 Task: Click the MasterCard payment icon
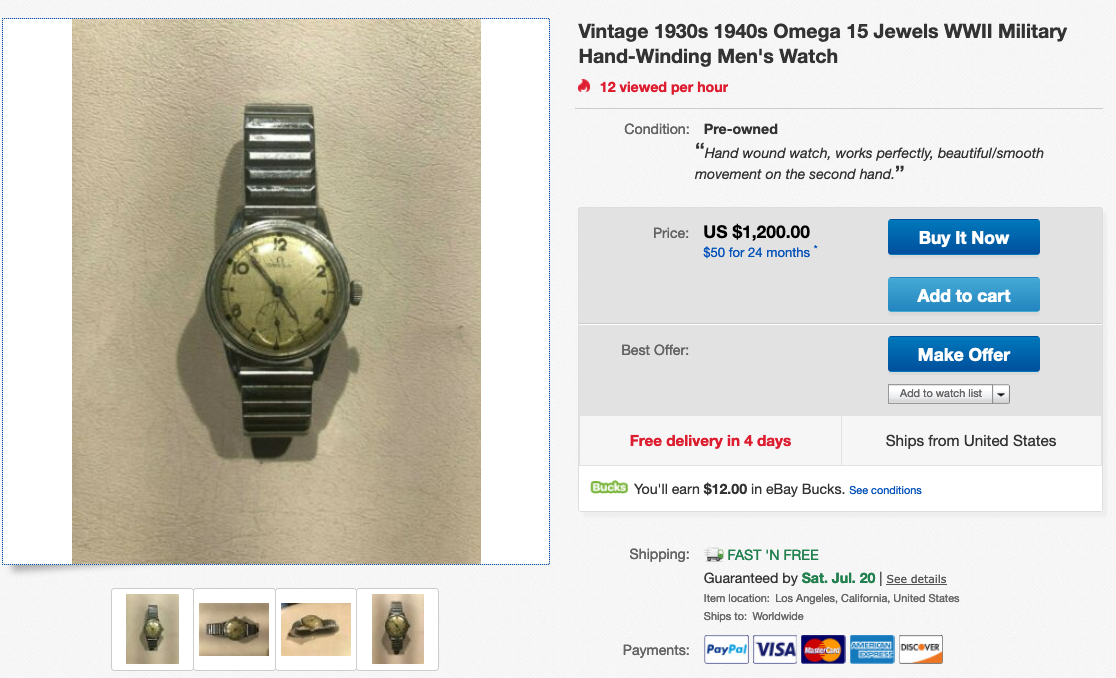coord(823,650)
